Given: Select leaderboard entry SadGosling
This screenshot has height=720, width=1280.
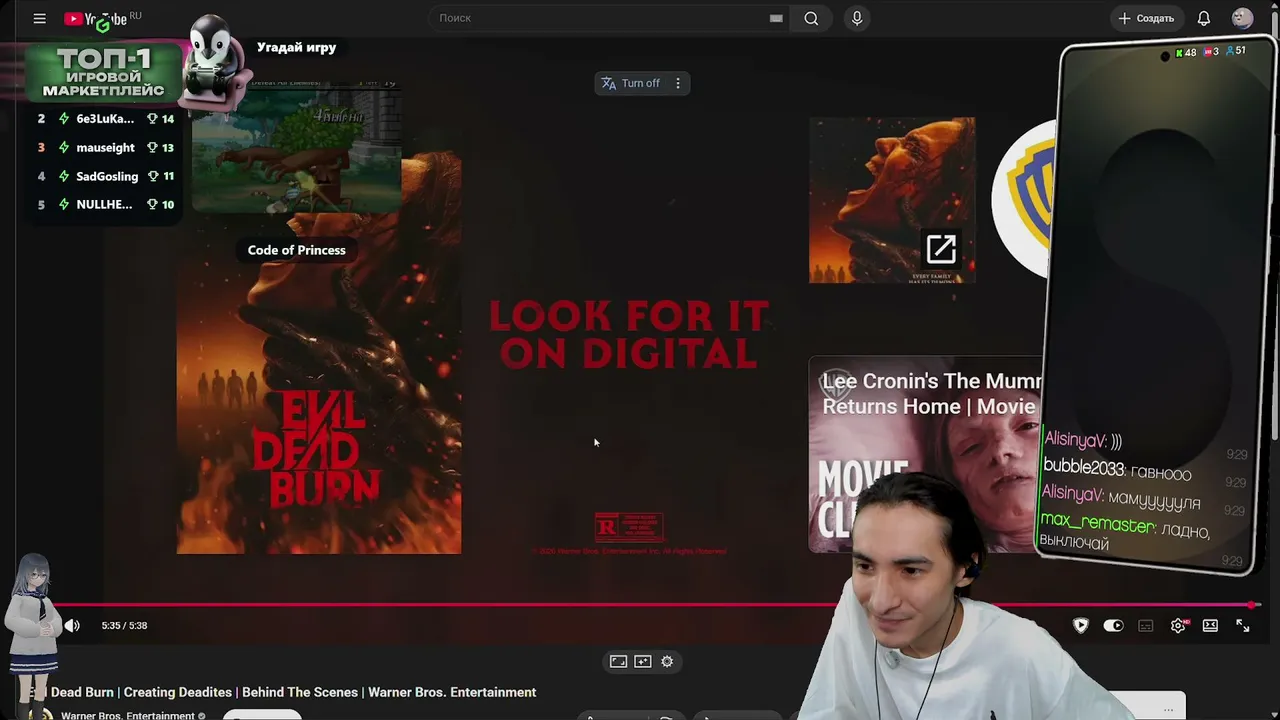Looking at the screenshot, I should (x=105, y=176).
